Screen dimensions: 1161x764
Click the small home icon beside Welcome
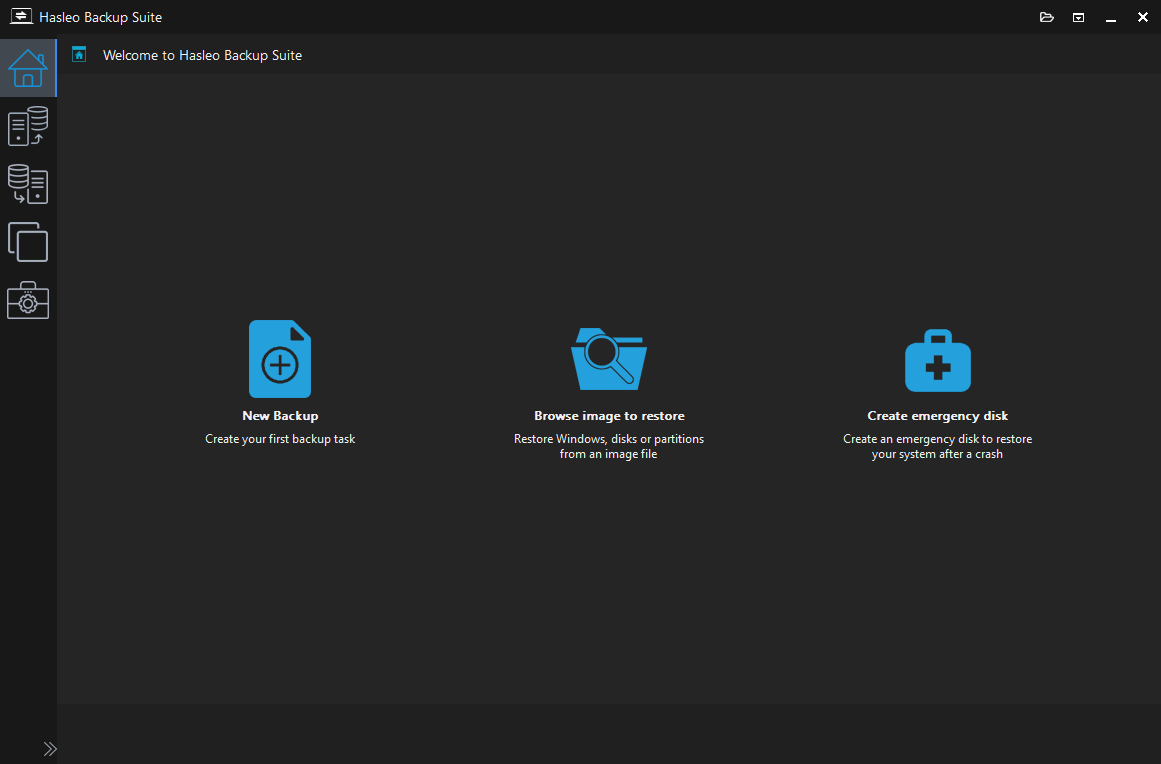tap(79, 54)
